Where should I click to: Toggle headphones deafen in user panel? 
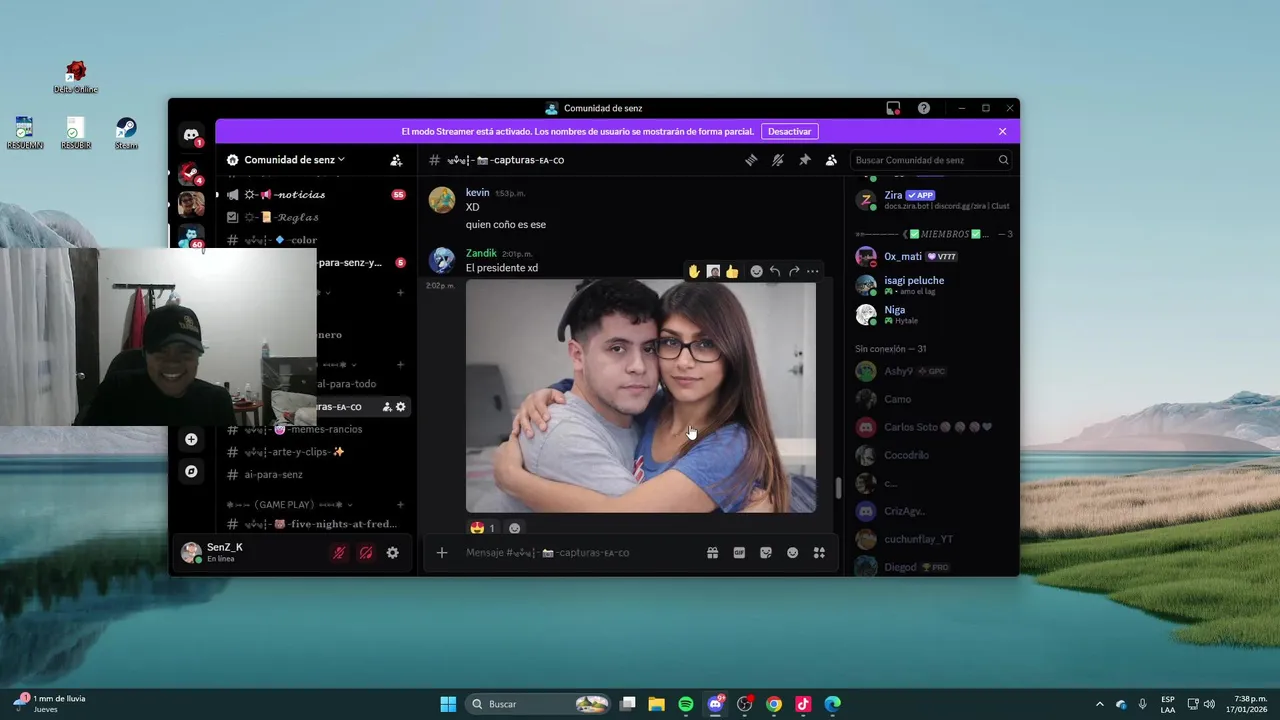pos(366,553)
